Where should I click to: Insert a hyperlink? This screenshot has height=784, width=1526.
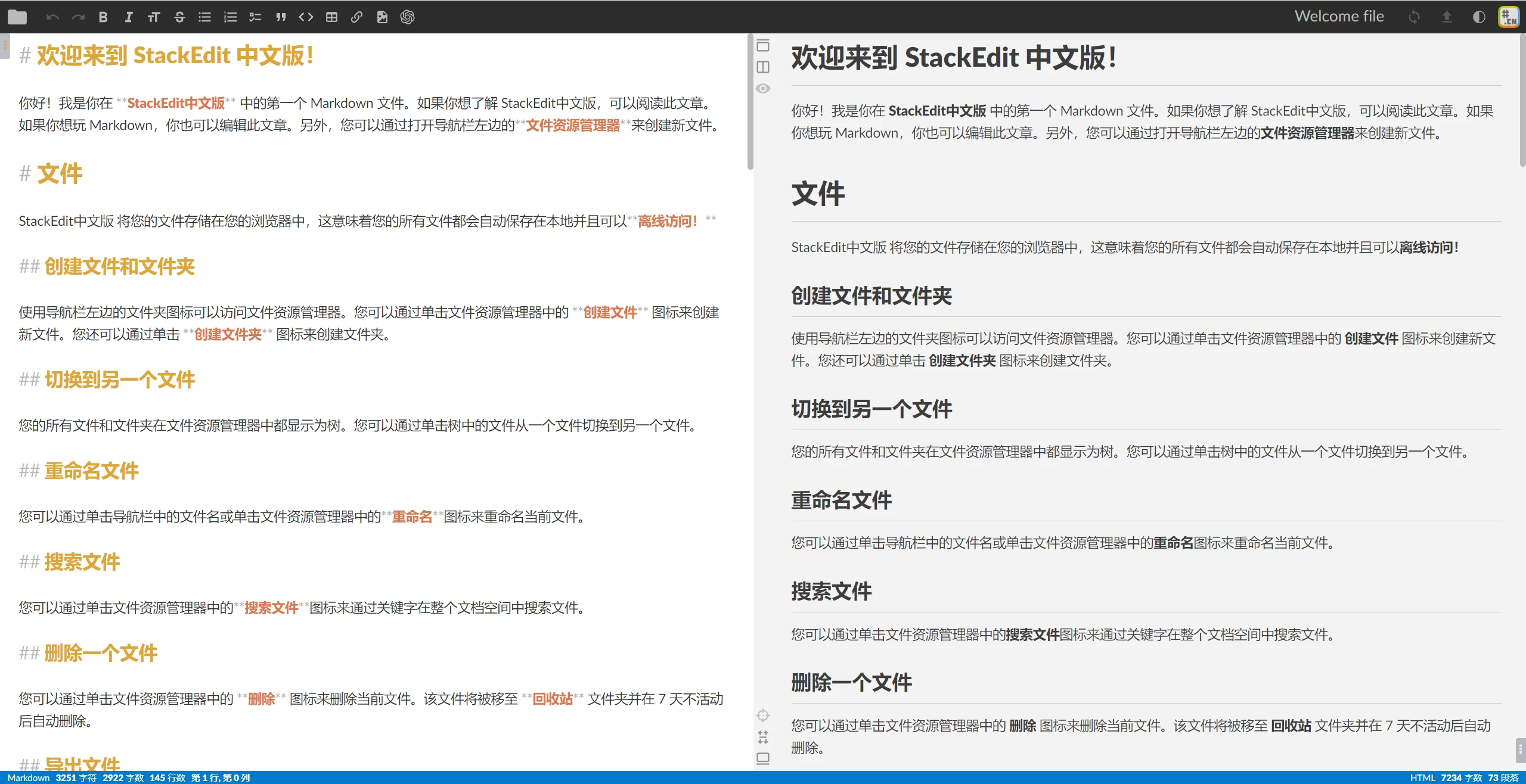356,17
